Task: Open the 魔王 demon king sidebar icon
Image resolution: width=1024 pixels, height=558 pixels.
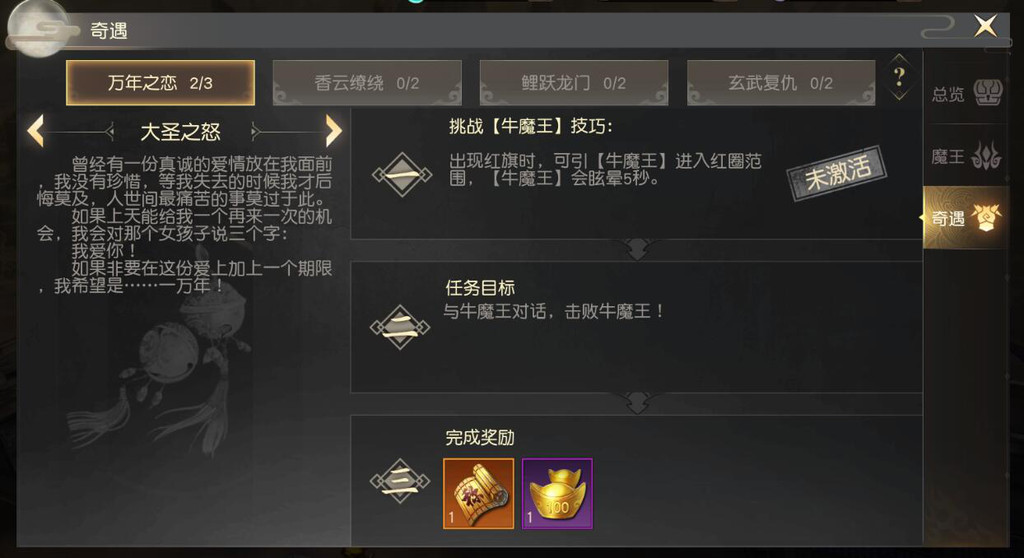Action: coord(966,156)
